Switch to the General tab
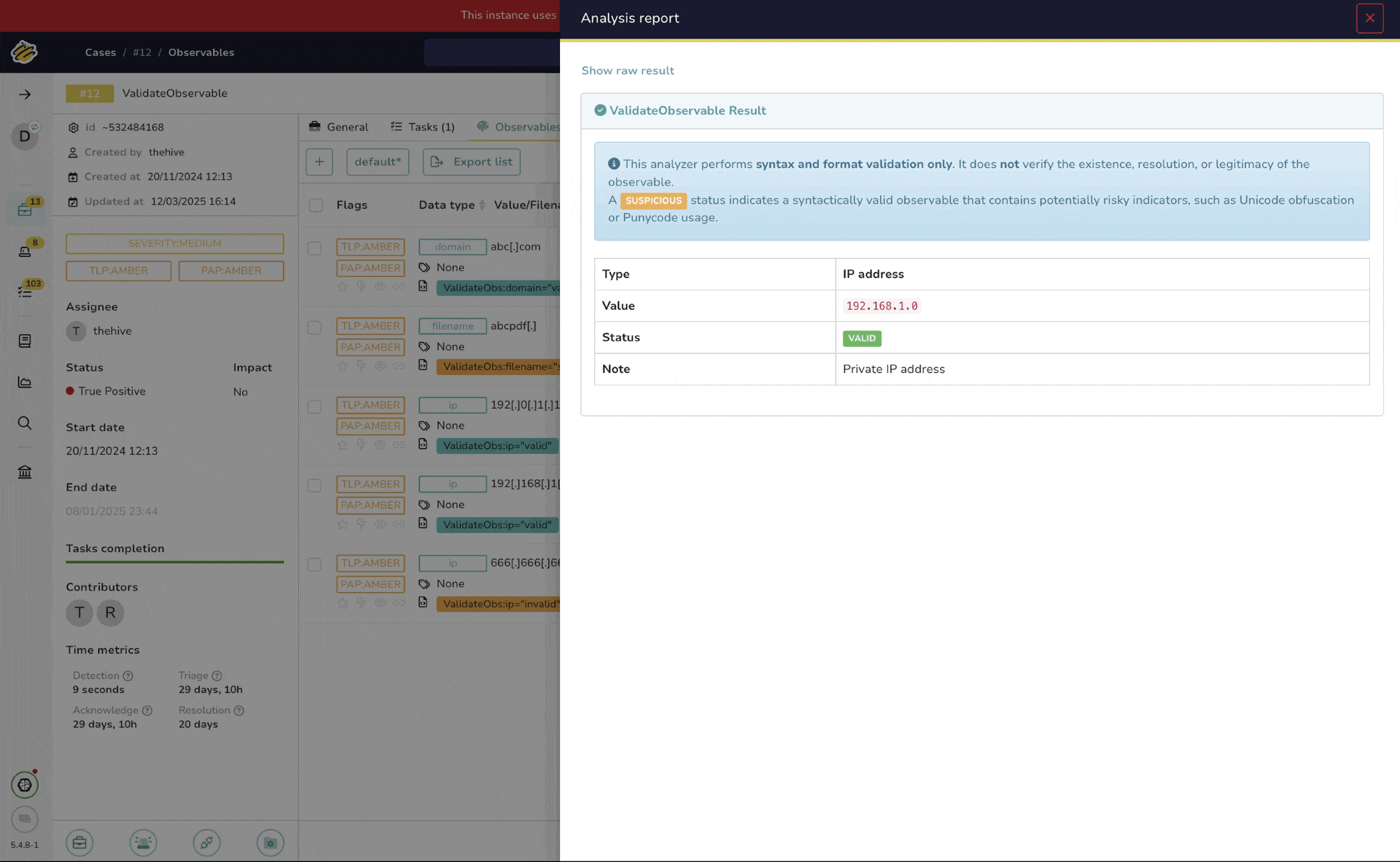 [x=339, y=127]
